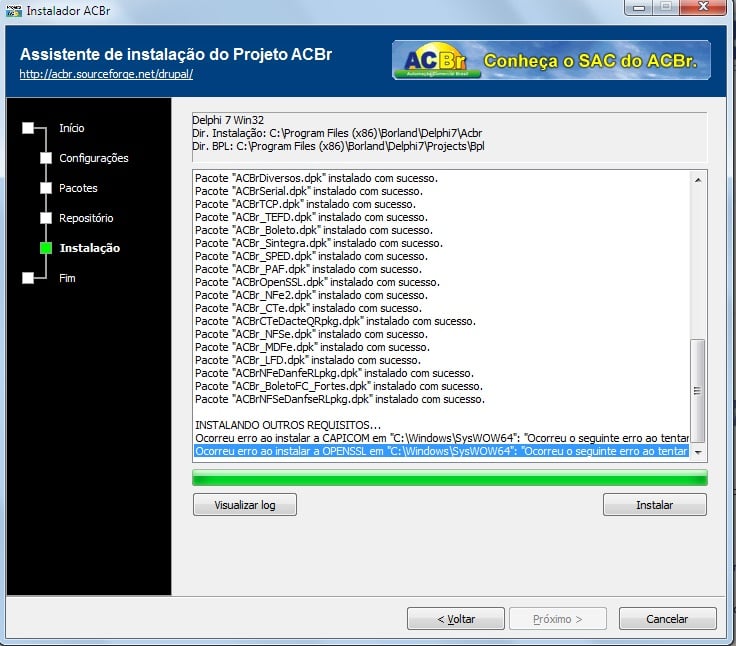Select the Repositório step marker

click(x=46, y=218)
